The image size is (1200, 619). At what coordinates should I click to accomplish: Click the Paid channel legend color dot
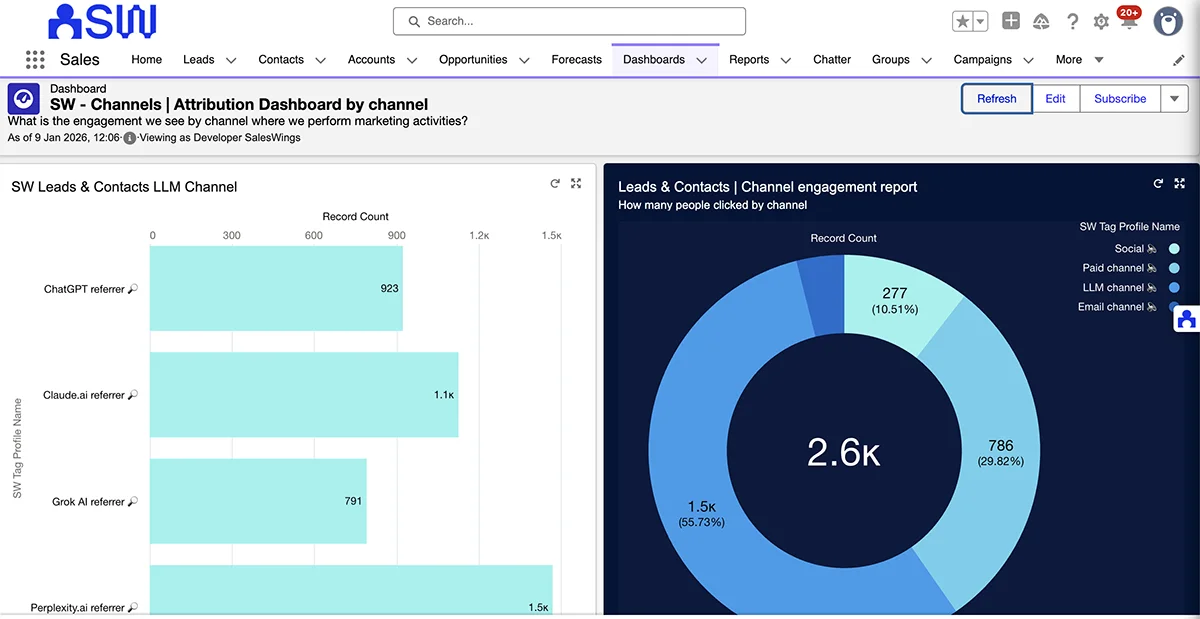[x=1174, y=268]
